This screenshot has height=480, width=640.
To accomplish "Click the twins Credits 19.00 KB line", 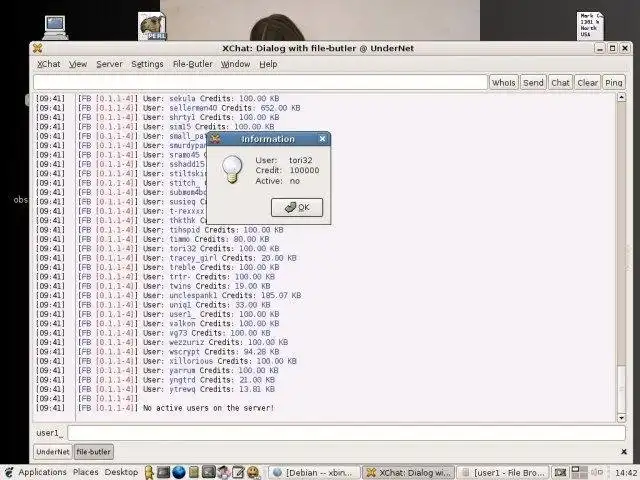I will click(207, 286).
